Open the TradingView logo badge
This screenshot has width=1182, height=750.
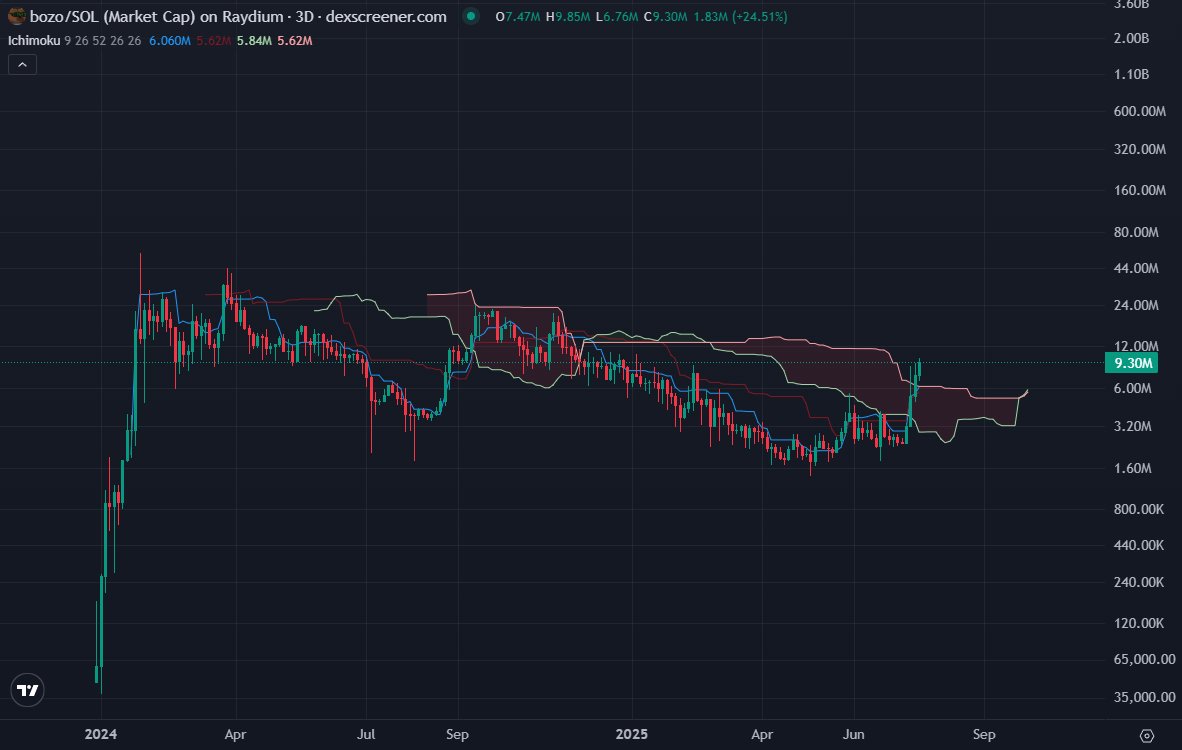(x=28, y=690)
